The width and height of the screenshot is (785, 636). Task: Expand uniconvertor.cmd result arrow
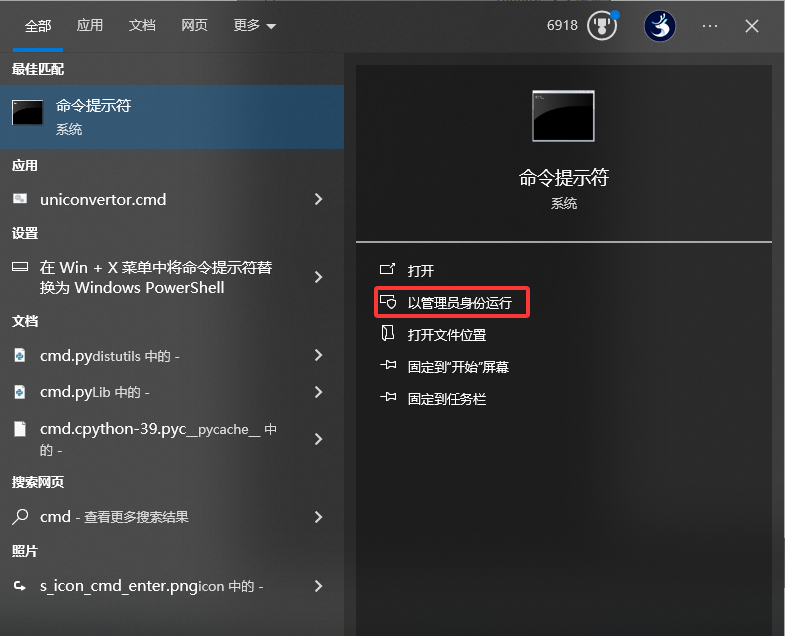[318, 199]
